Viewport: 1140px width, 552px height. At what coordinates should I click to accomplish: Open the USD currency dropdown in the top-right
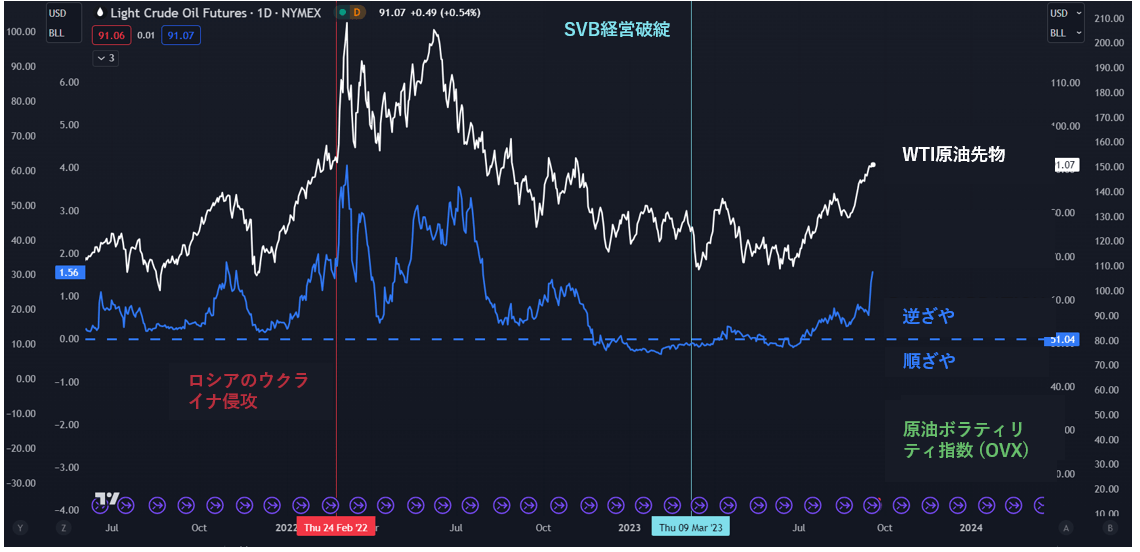pos(1065,13)
